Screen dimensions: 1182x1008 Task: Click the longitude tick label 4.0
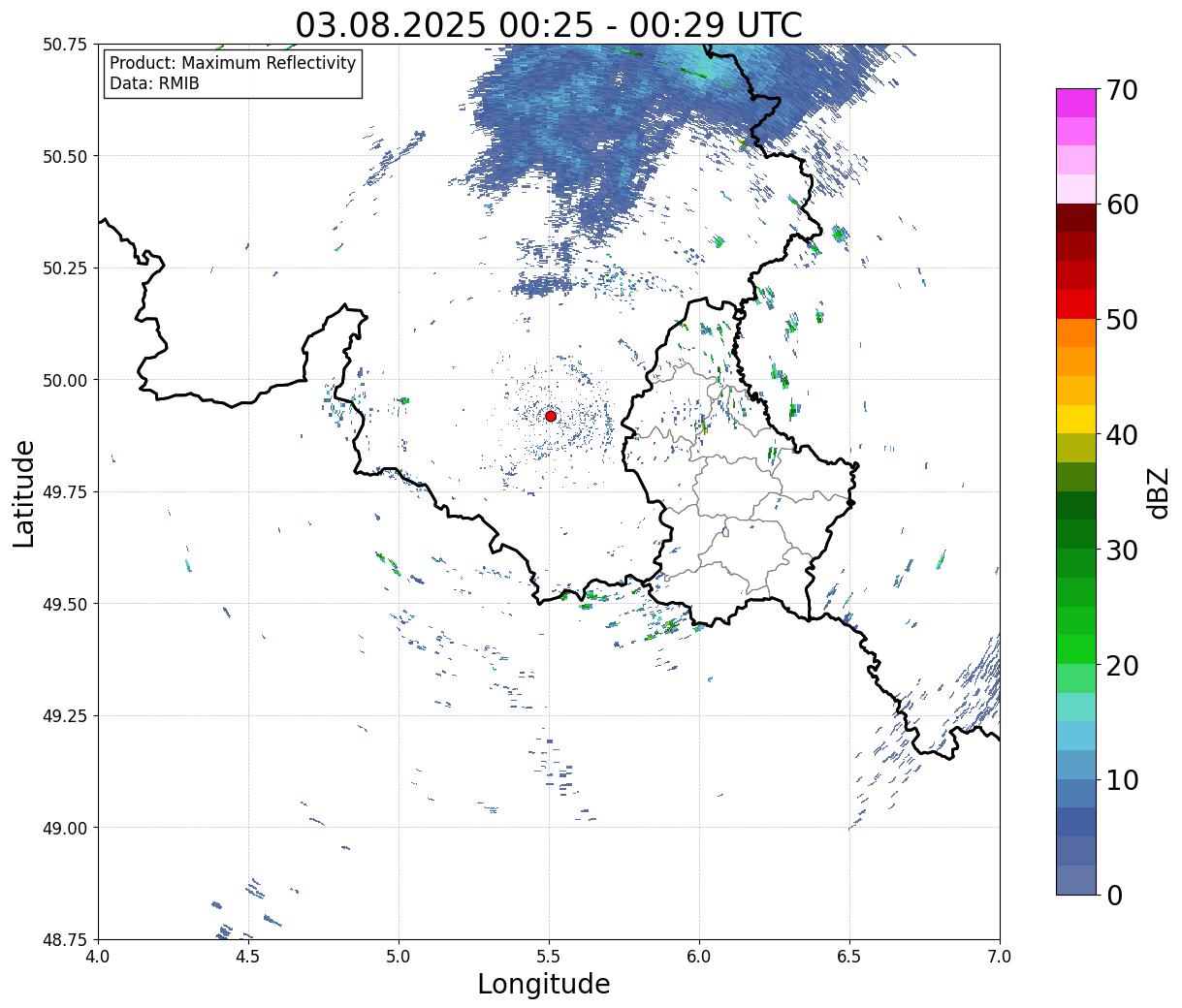point(98,956)
